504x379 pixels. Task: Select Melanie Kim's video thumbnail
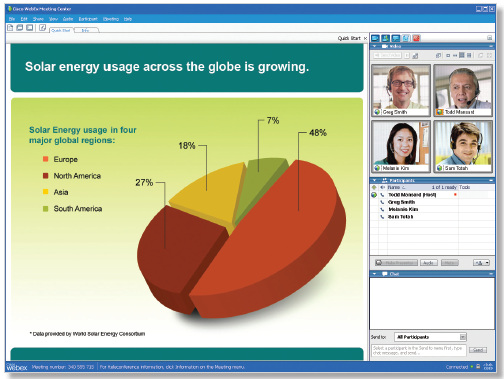coord(401,146)
